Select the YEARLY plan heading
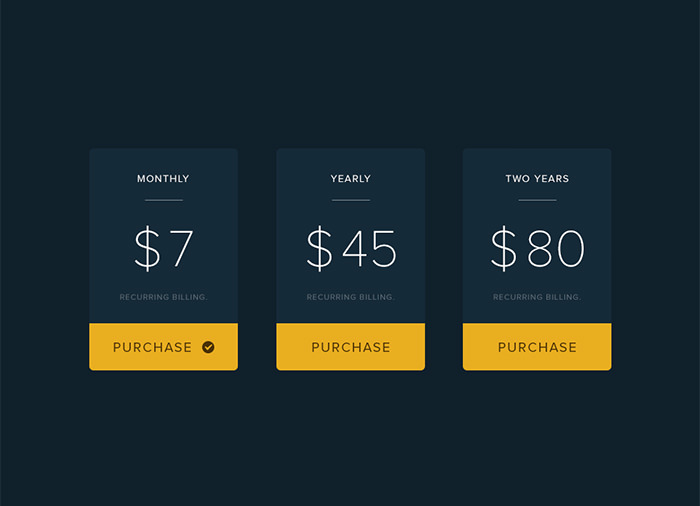Viewport: 700px width, 506px height. tap(350, 179)
